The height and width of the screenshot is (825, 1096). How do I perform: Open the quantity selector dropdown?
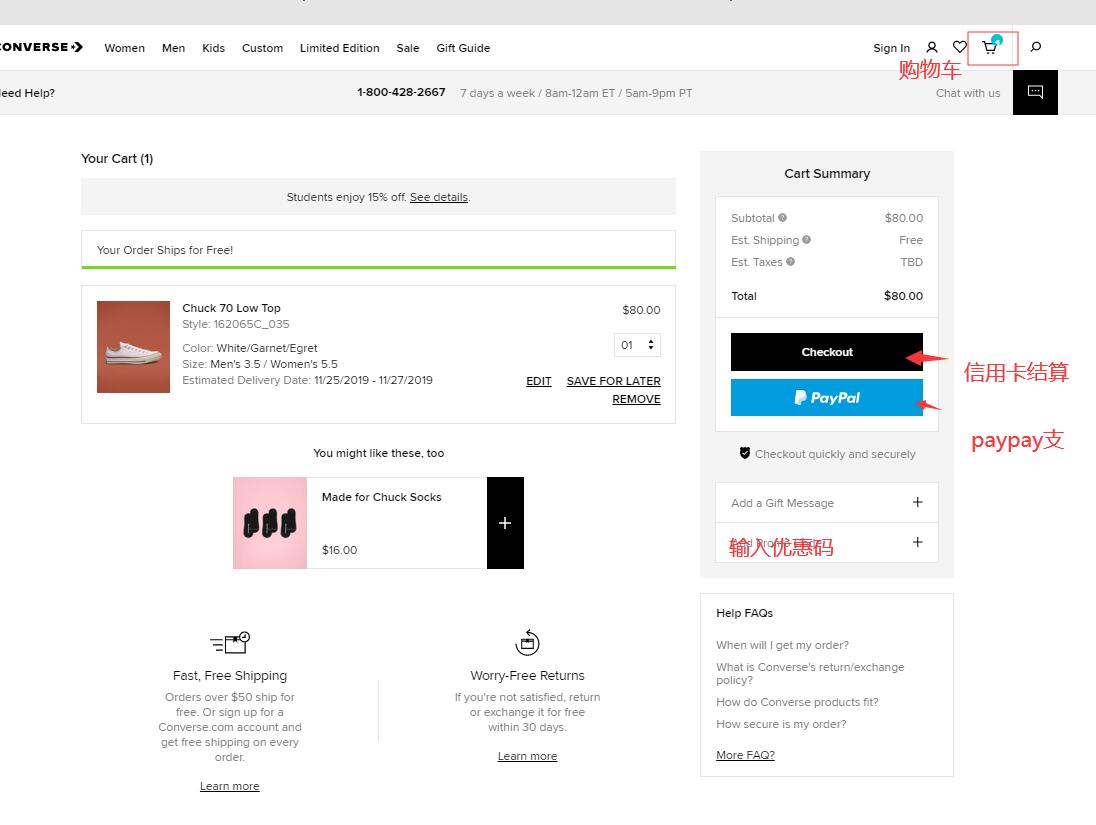637,345
